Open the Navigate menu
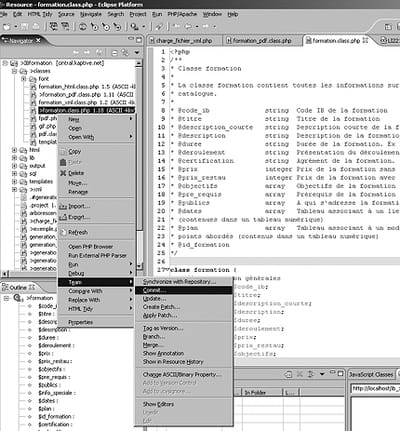Image resolution: width=400 pixels, height=431 pixels. tap(91, 14)
